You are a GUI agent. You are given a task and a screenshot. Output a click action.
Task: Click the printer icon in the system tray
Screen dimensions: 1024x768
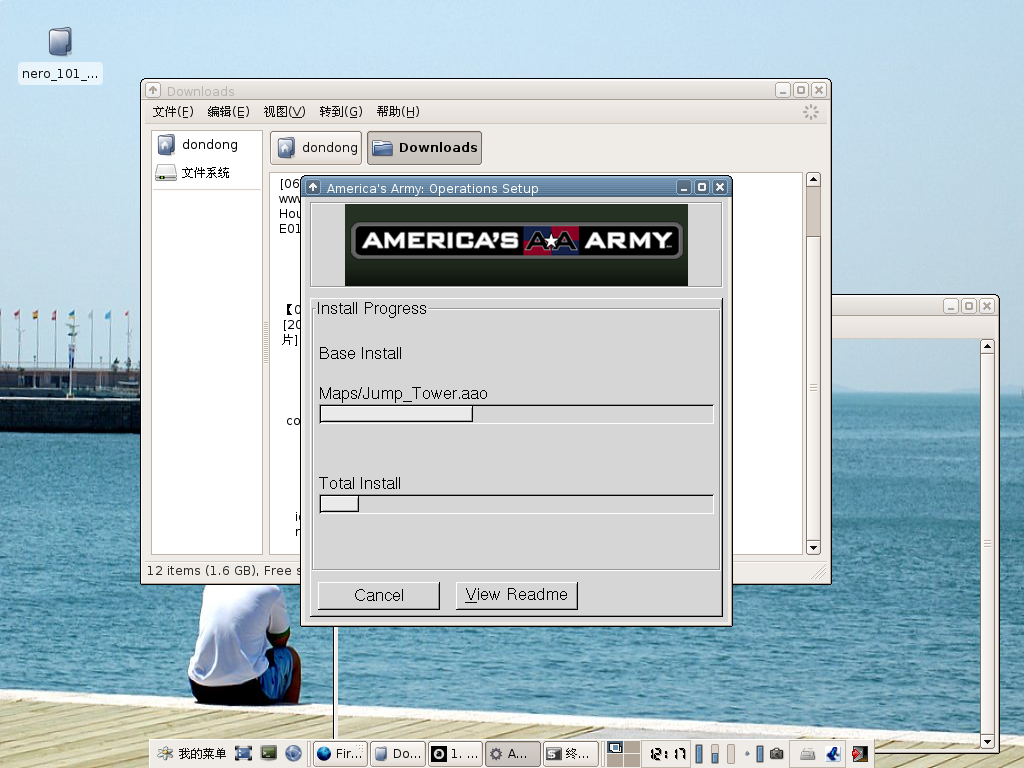[x=807, y=754]
